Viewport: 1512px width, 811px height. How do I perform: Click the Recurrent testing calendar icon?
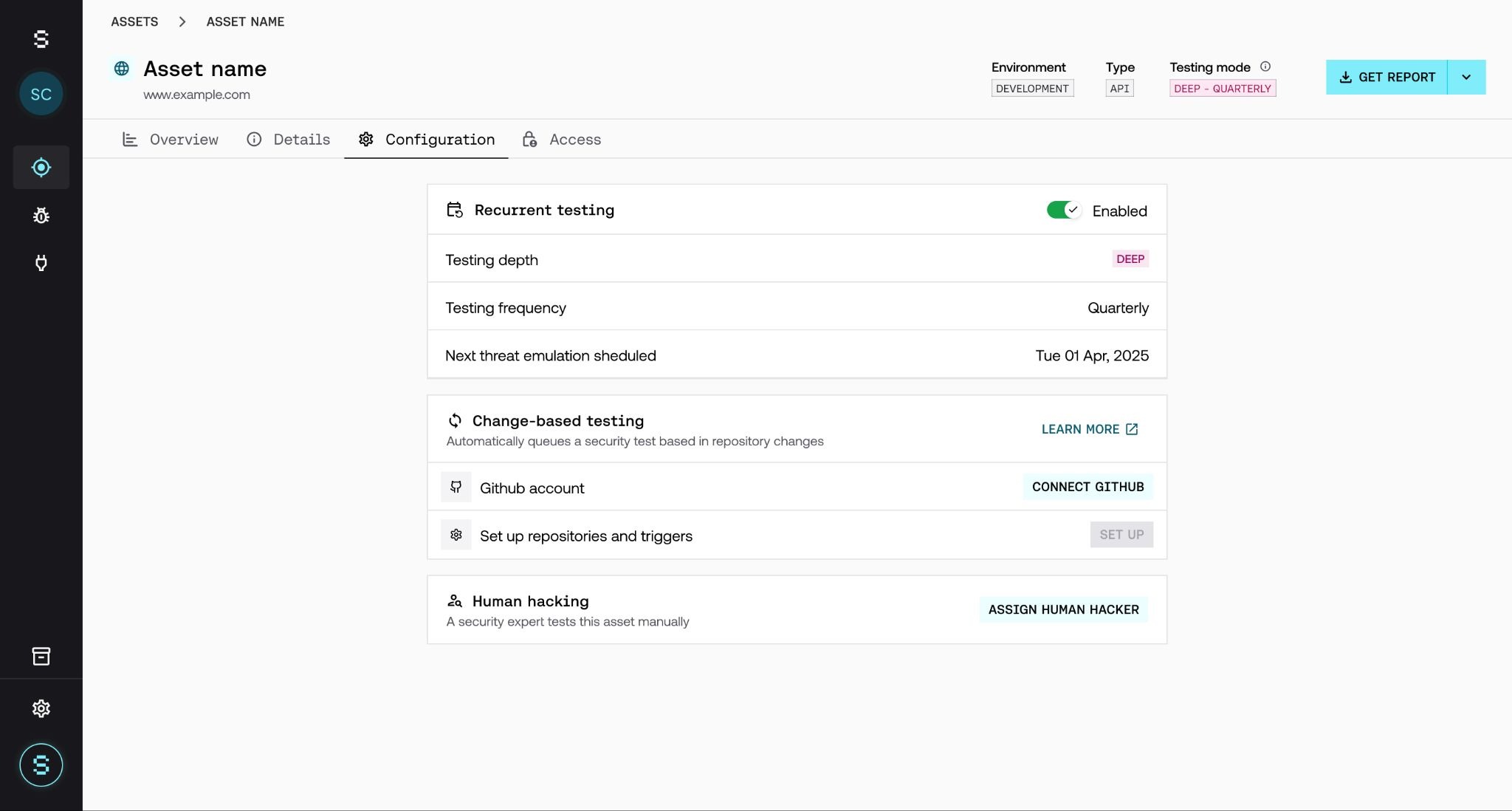[455, 210]
